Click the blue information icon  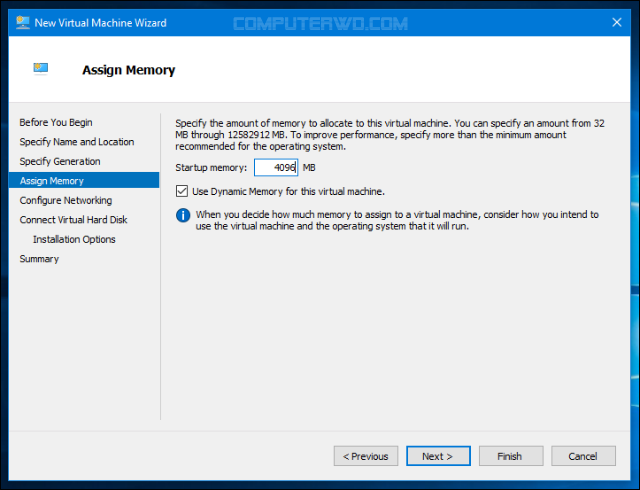click(182, 214)
